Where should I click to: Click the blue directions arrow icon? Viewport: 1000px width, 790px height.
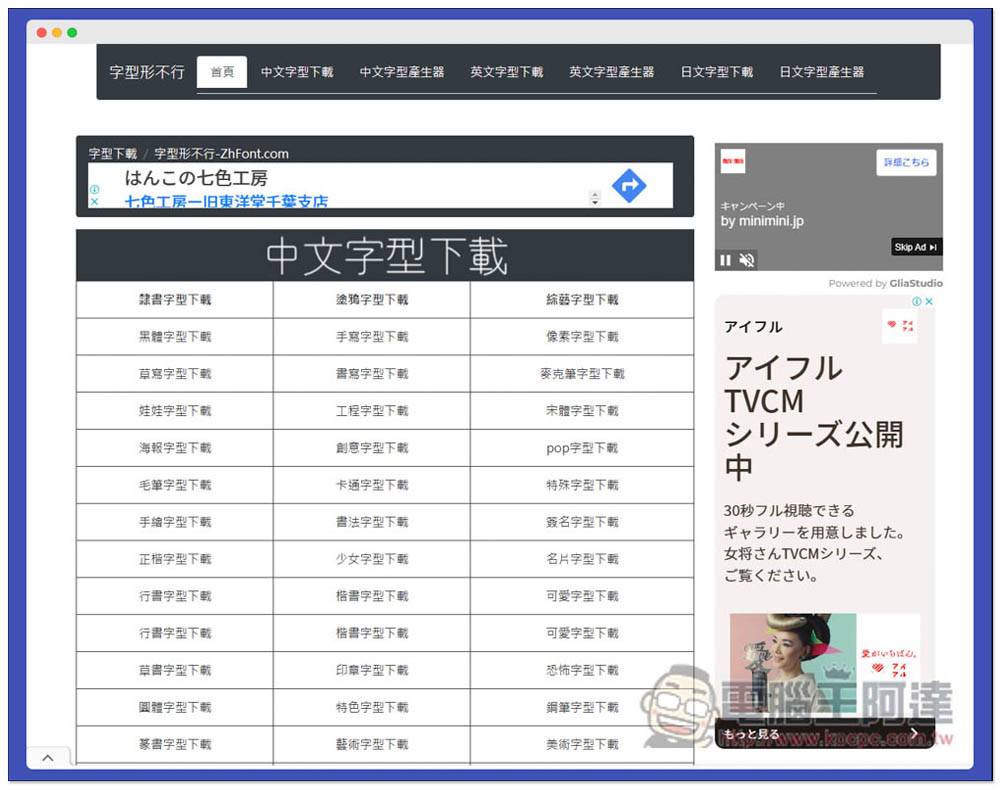tap(629, 185)
